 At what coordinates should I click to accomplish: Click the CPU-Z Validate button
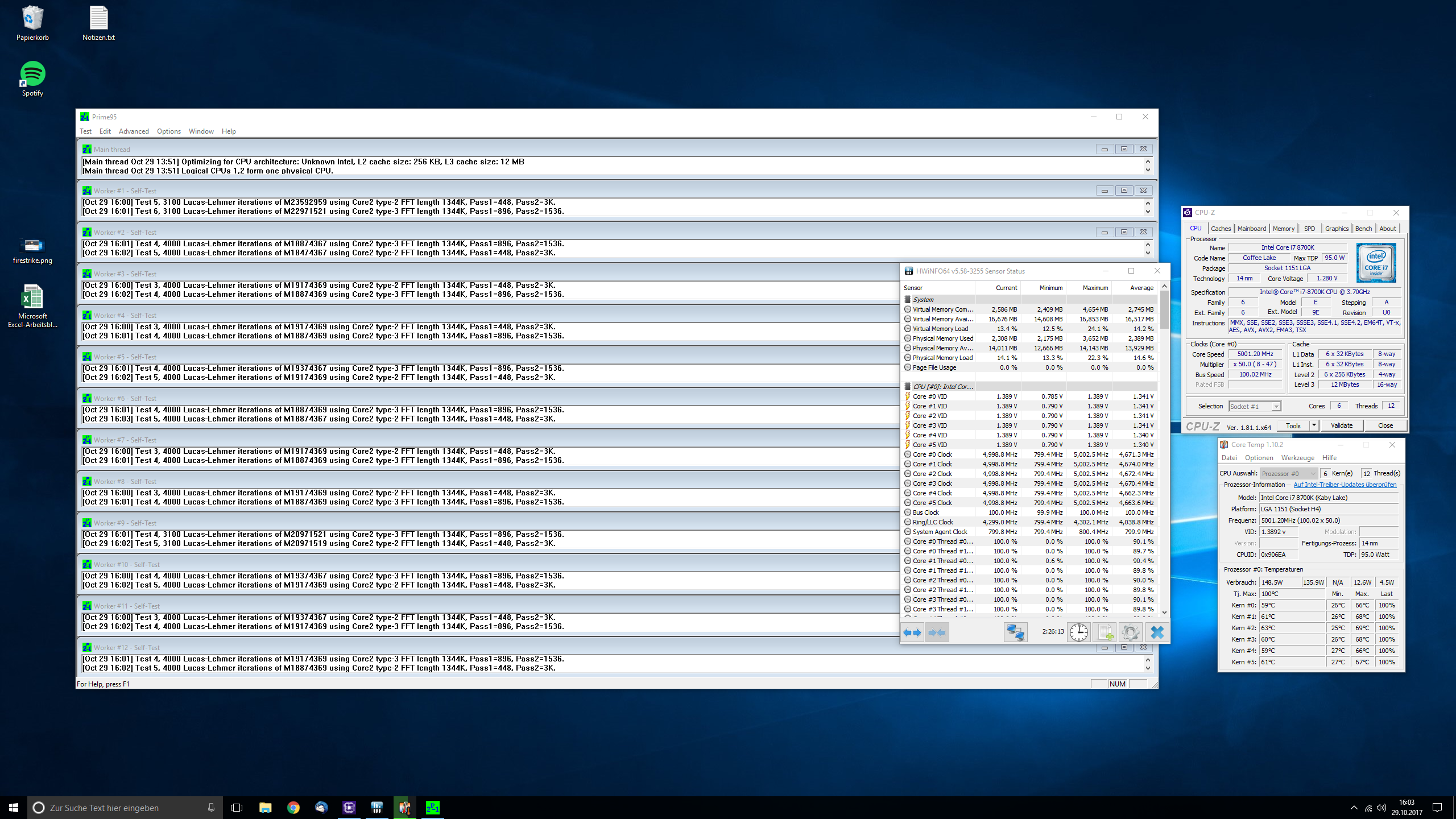(1342, 425)
